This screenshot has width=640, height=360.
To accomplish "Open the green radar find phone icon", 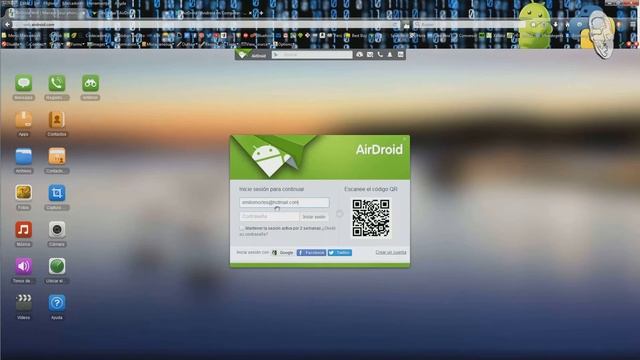I will pos(57,266).
